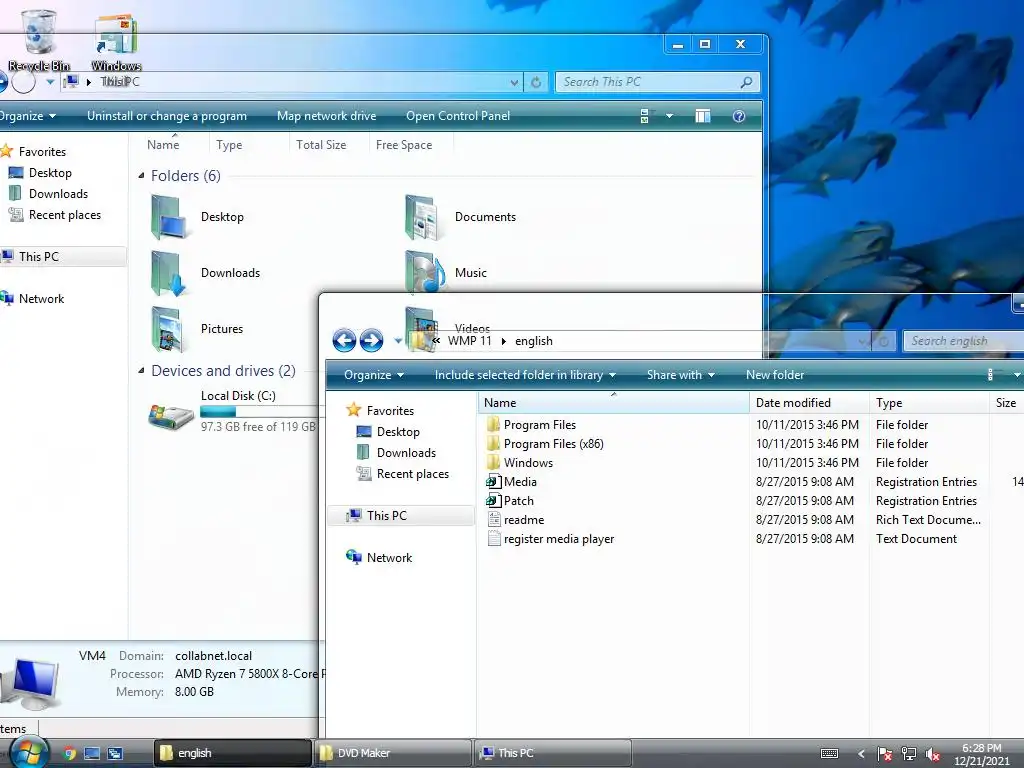The height and width of the screenshot is (768, 1024).
Task: Click Uninstall or change a program
Action: pos(167,116)
